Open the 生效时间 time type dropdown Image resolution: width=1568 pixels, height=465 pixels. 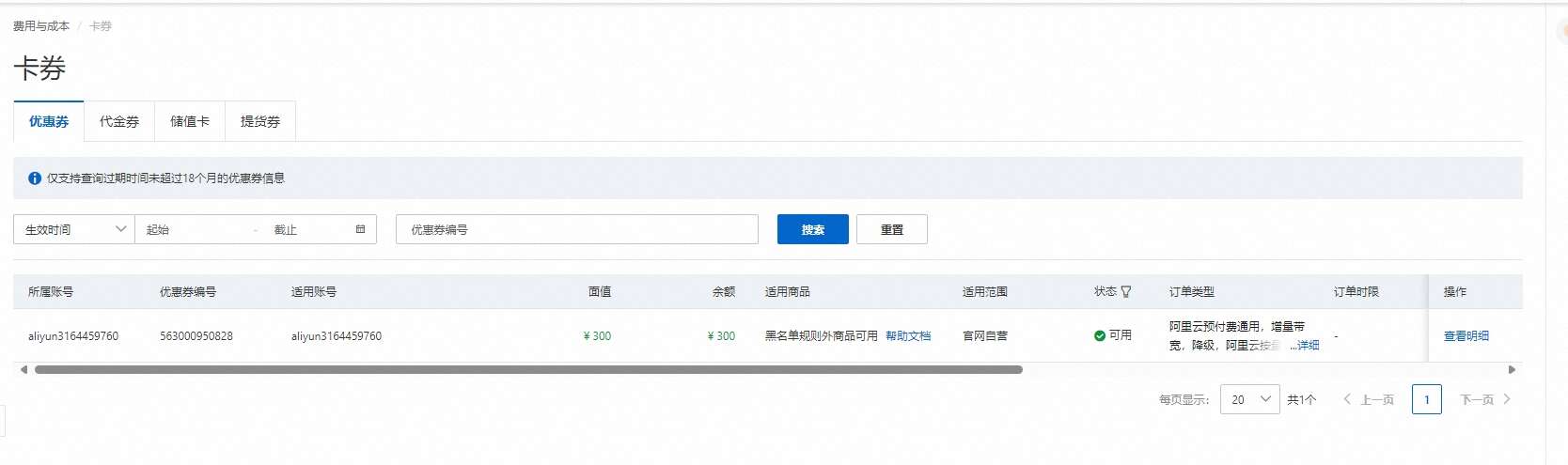point(74,229)
